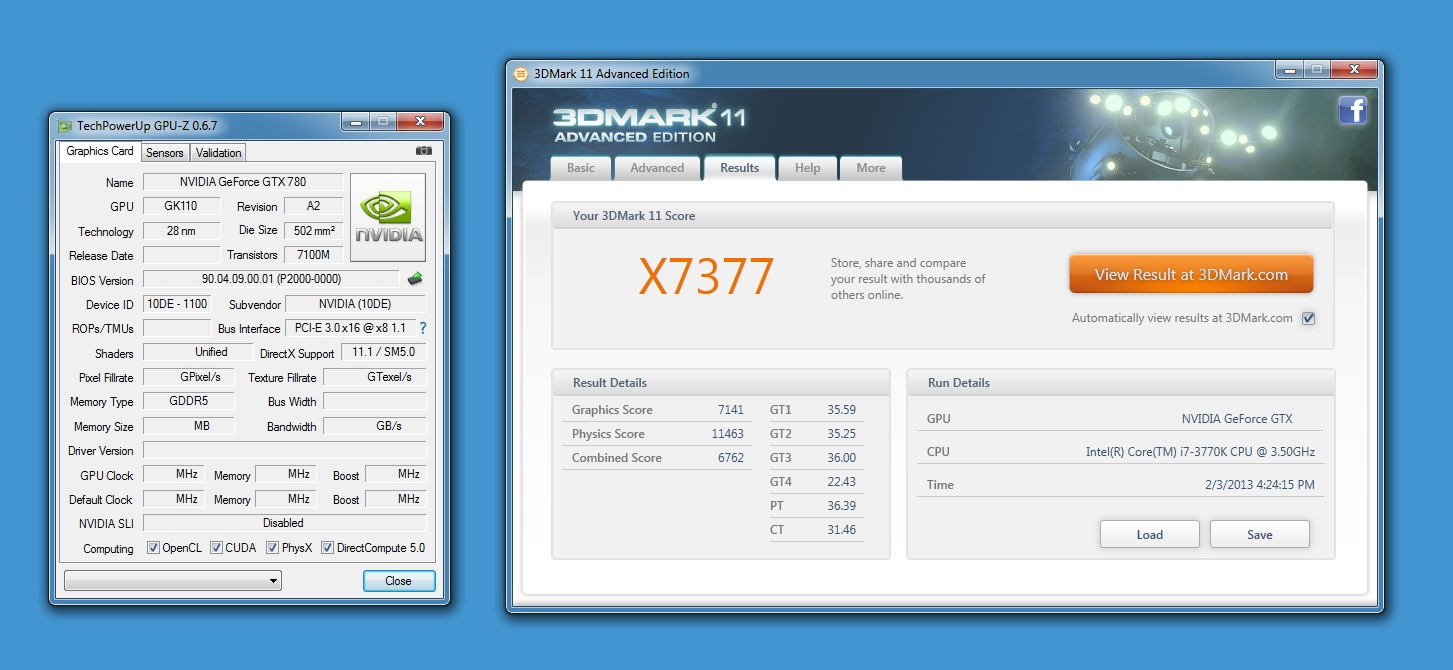Screen dimensions: 1453x670
Task: Click the Bus Interface question mark icon
Action: 422,328
